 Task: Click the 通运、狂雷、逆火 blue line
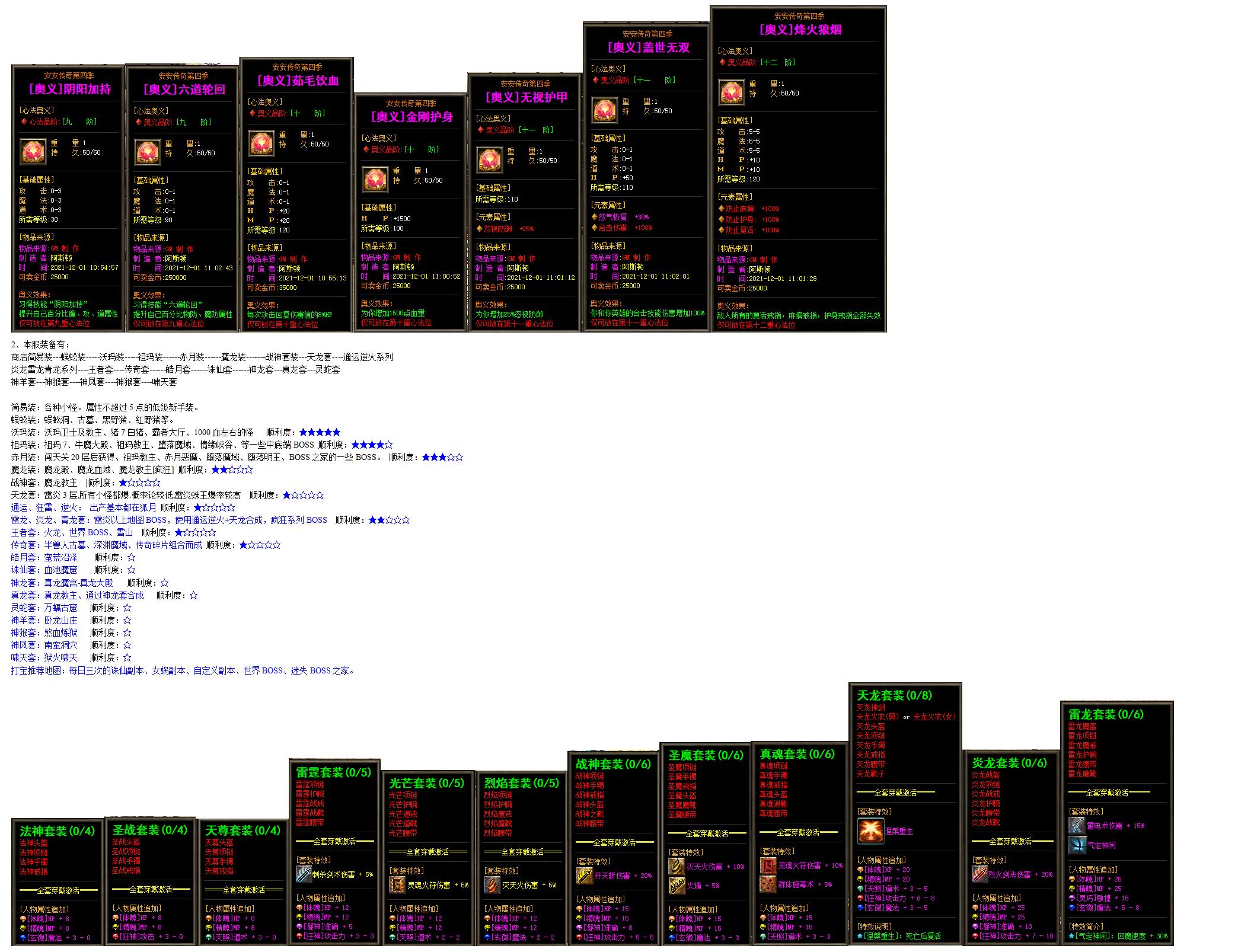(x=84, y=507)
